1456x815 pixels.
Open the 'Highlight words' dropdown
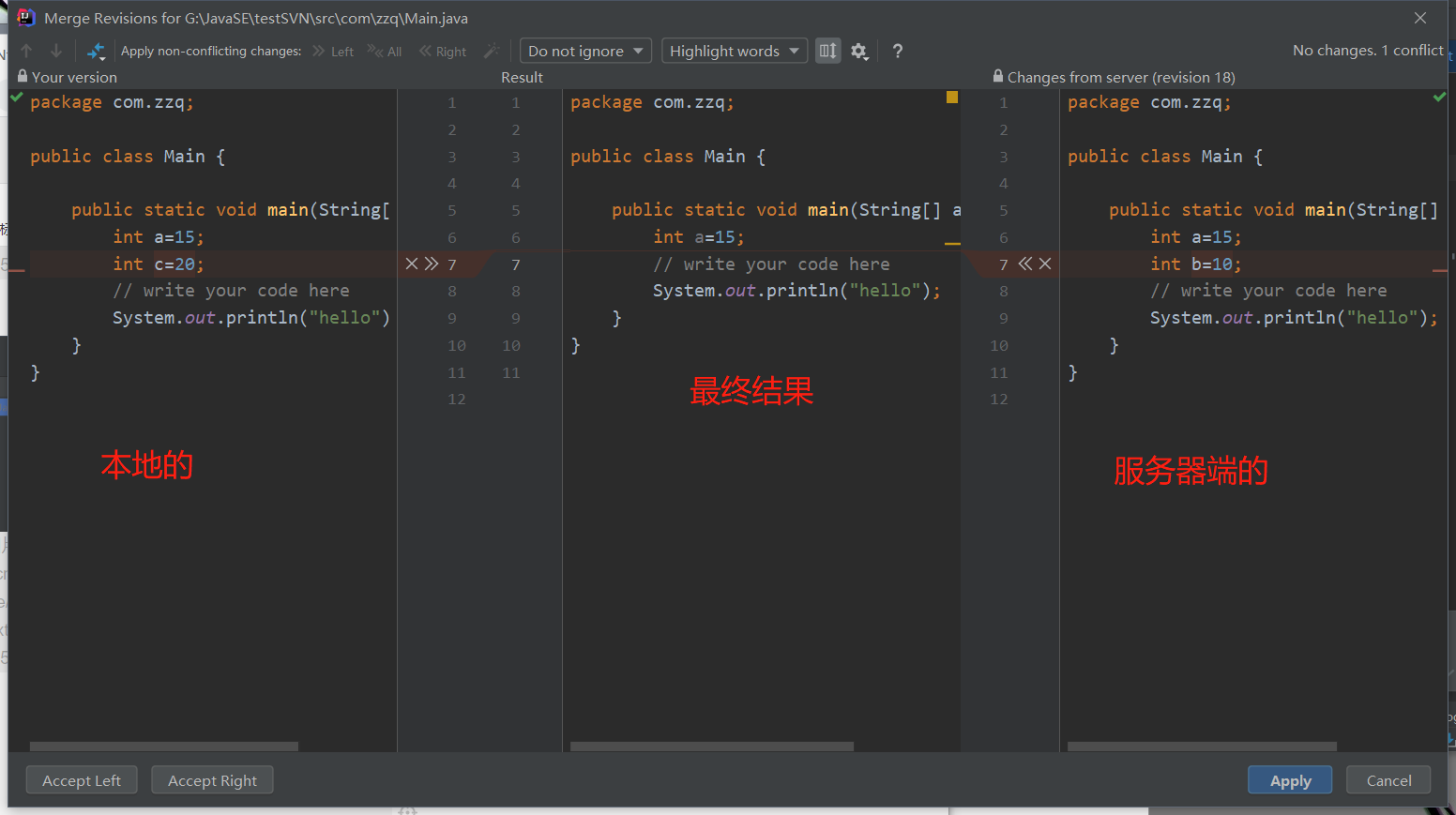click(735, 51)
